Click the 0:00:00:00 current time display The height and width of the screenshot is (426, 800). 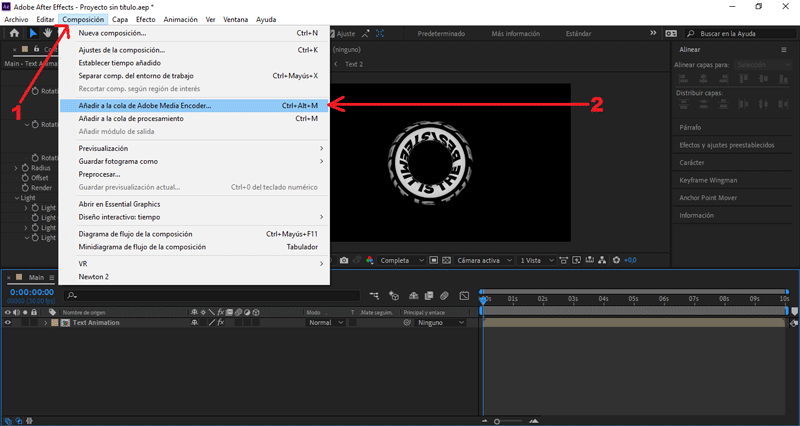32,292
